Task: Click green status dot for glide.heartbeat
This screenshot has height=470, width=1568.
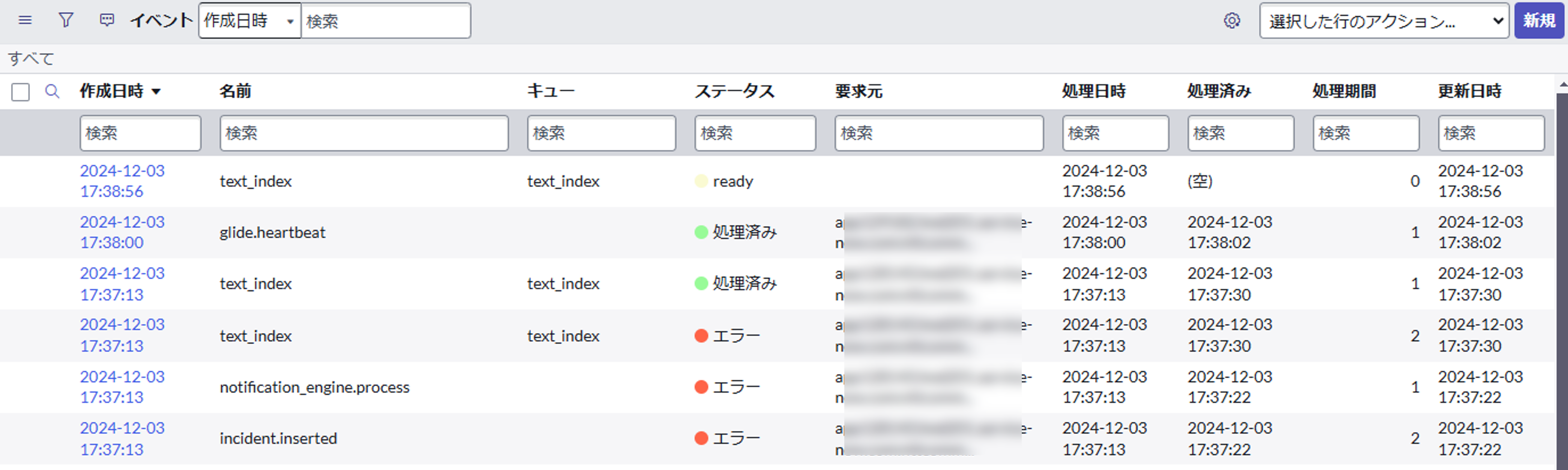Action: pos(701,232)
